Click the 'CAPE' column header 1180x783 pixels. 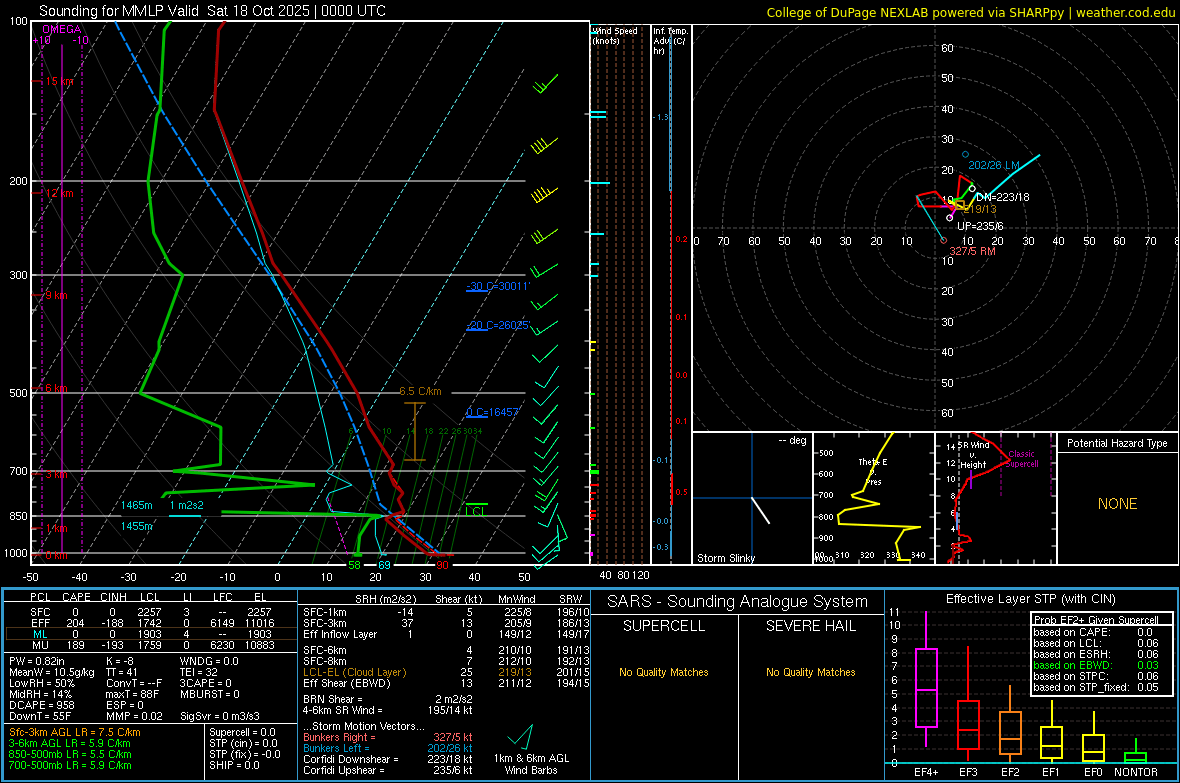click(76, 597)
